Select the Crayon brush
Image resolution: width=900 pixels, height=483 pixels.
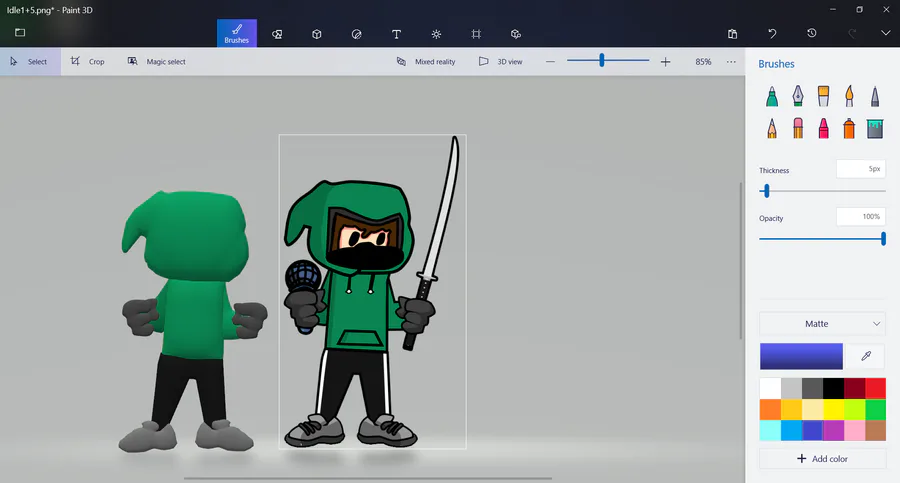point(823,128)
